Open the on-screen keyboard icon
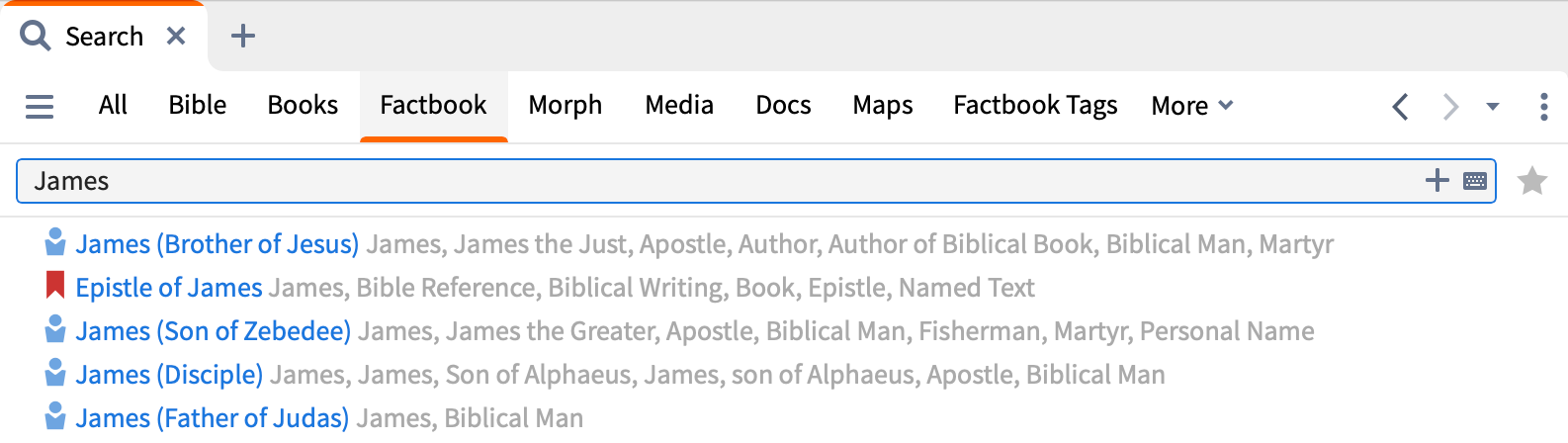1568x443 pixels. coord(1475,181)
